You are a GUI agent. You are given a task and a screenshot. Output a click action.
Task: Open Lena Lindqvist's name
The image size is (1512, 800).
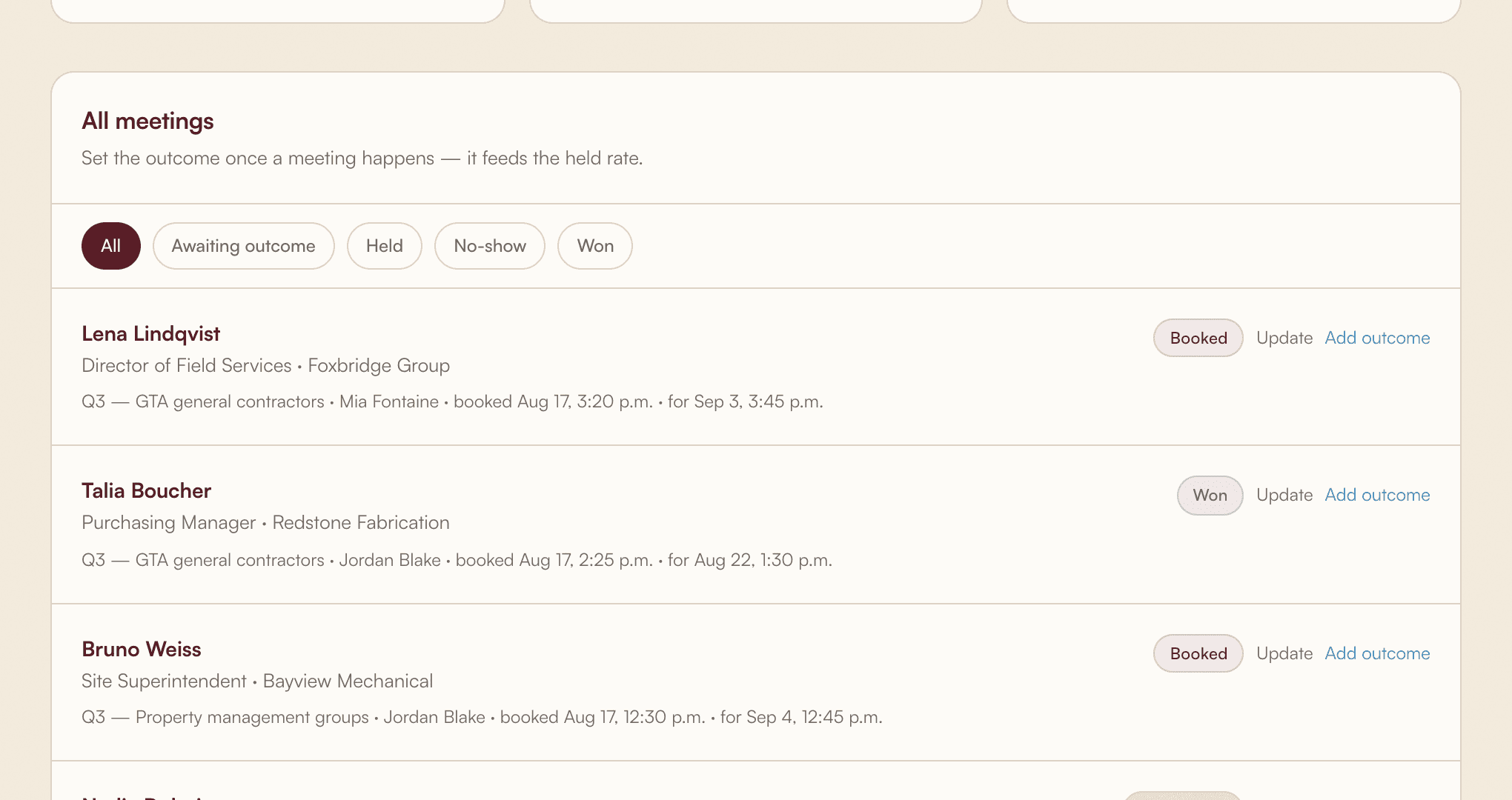[150, 334]
